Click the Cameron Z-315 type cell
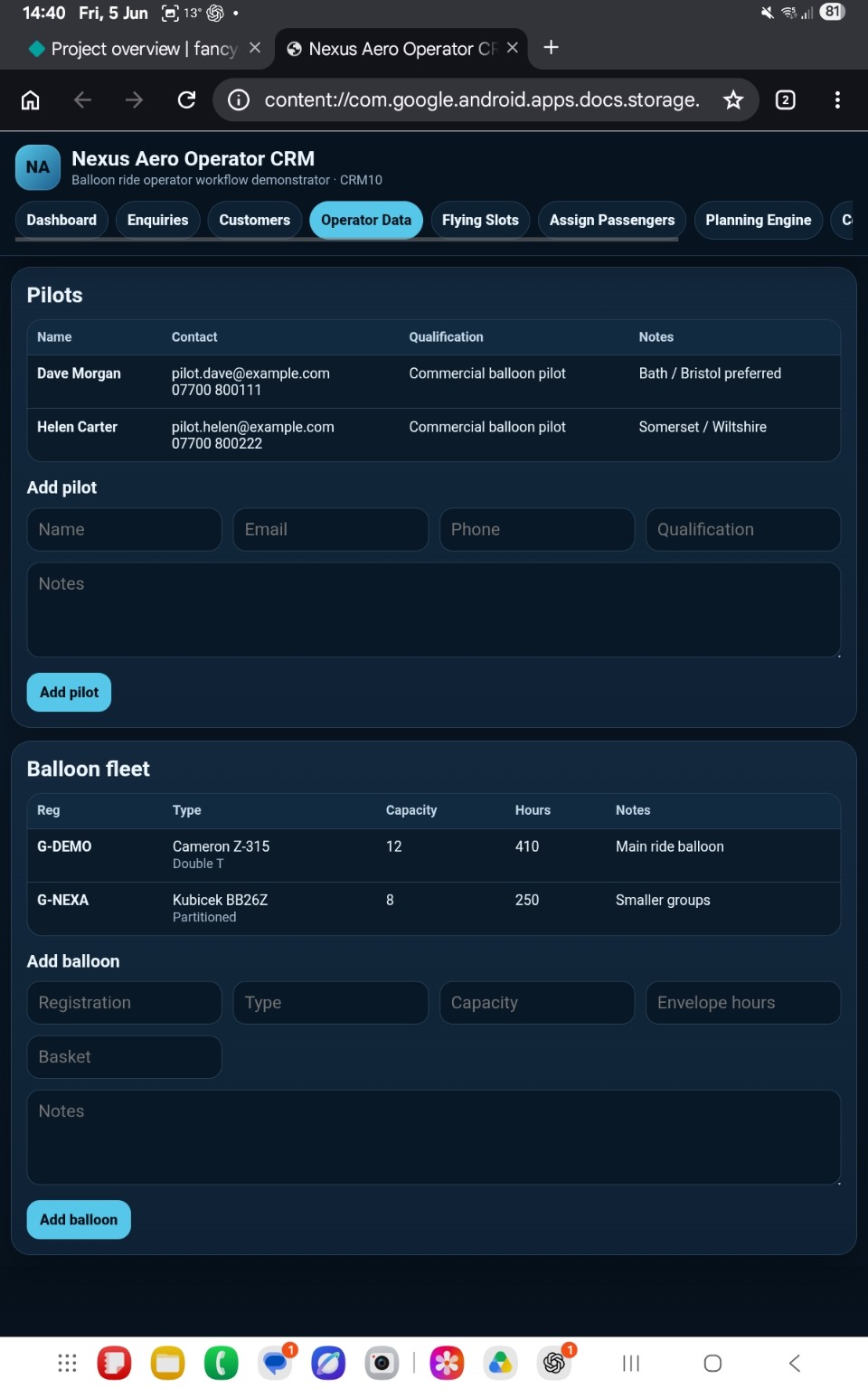 pyautogui.click(x=221, y=846)
